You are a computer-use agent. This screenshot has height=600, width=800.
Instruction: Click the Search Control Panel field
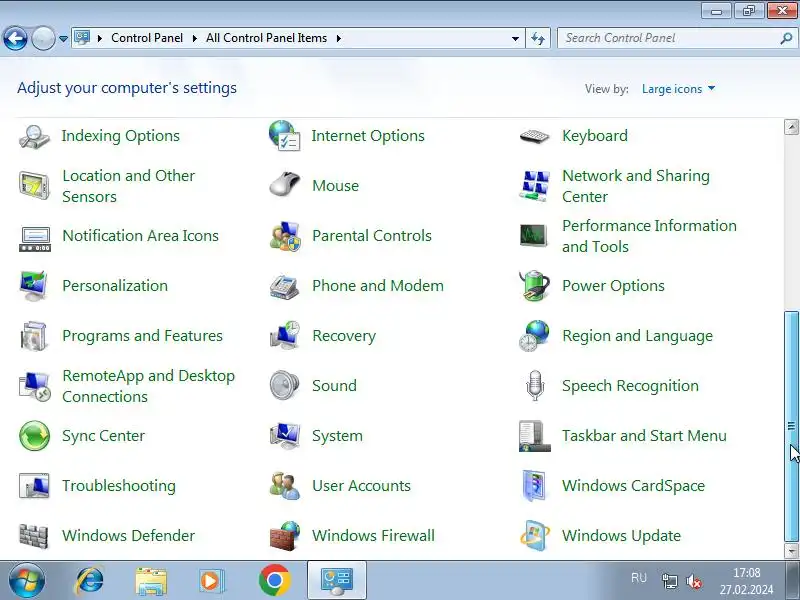click(x=670, y=38)
